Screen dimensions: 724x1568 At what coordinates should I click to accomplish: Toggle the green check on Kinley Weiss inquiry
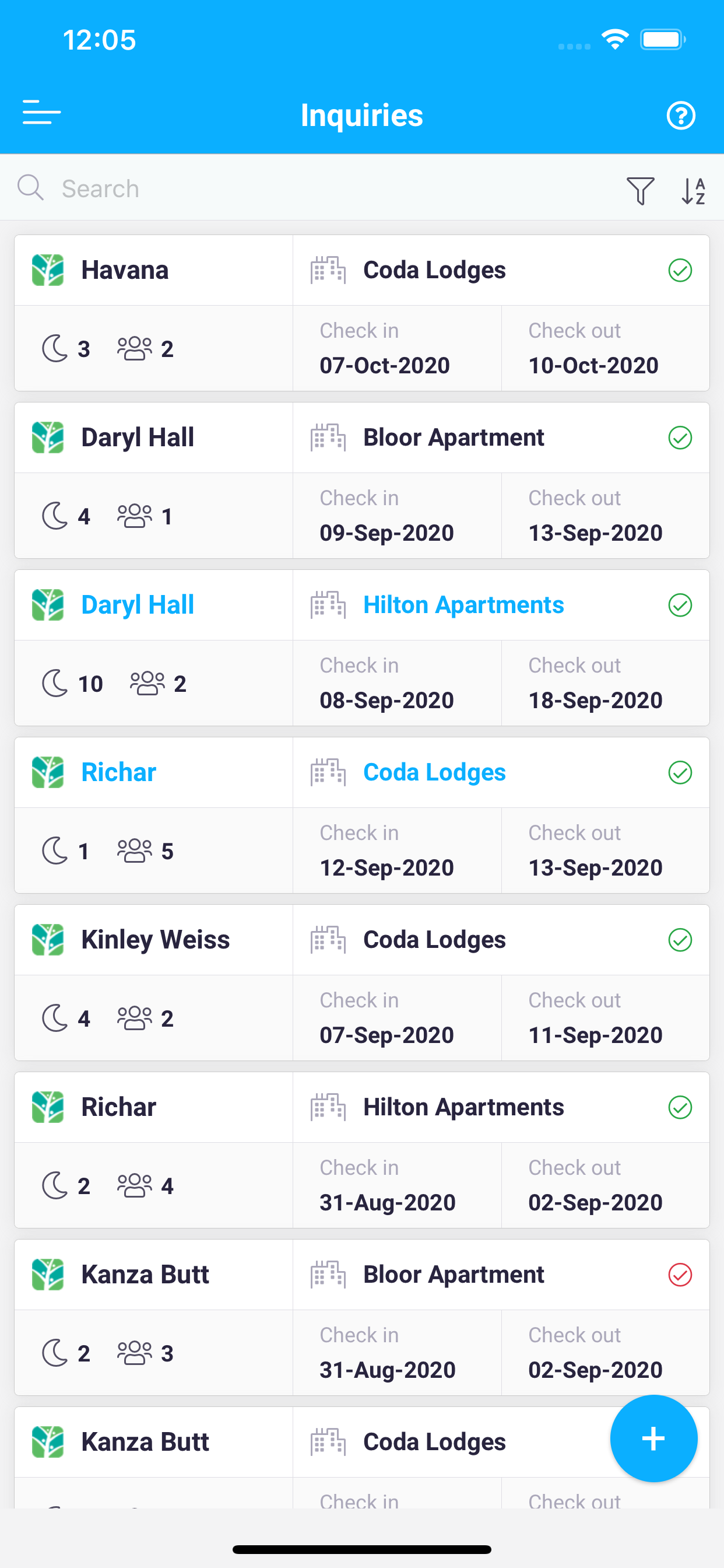click(680, 940)
